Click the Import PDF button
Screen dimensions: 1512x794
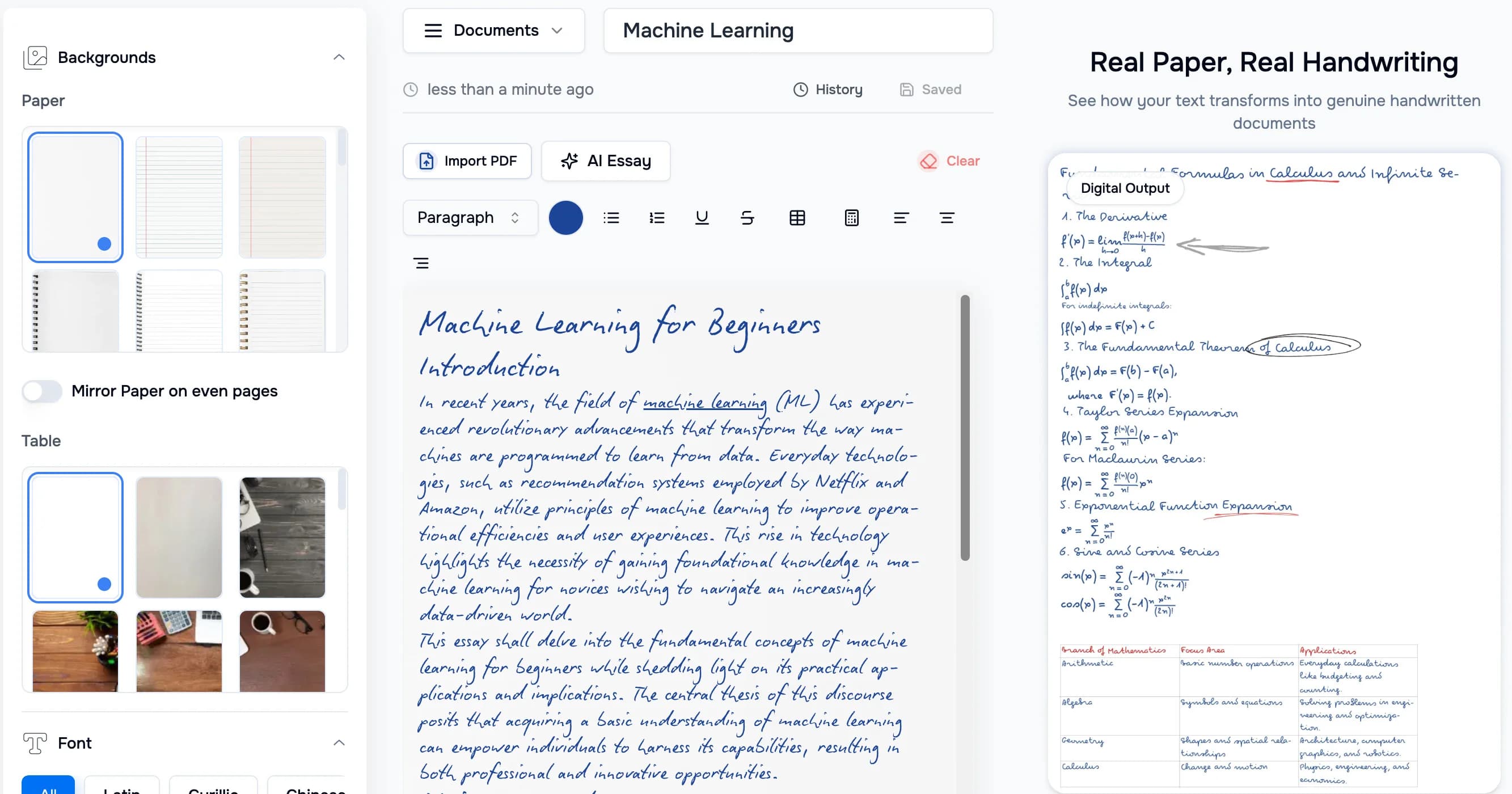tap(467, 161)
